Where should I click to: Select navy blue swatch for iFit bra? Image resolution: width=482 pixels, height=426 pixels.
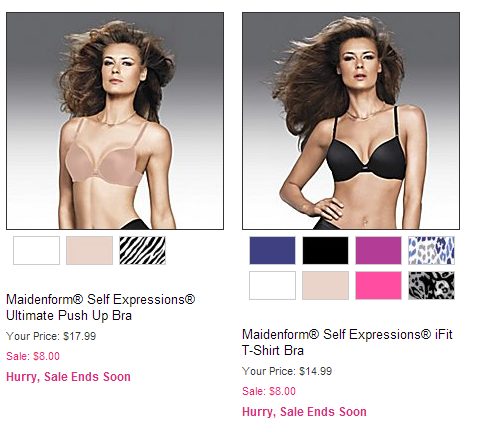(x=272, y=251)
